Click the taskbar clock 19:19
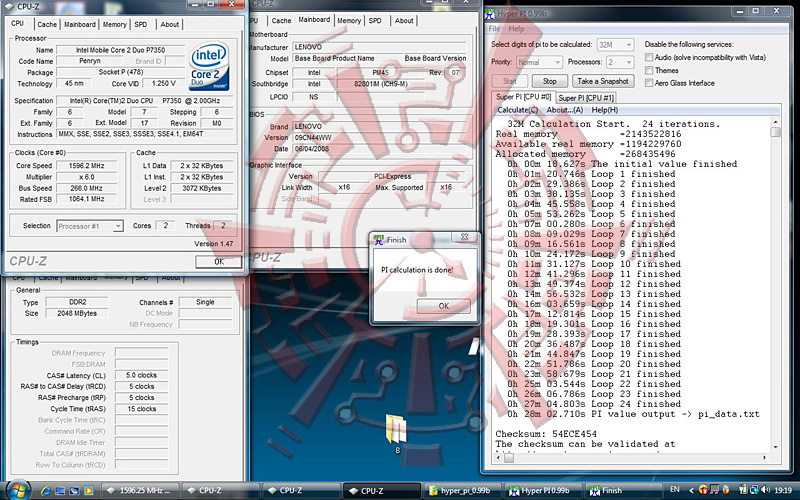Screen dimensions: 800x500 [783, 490]
